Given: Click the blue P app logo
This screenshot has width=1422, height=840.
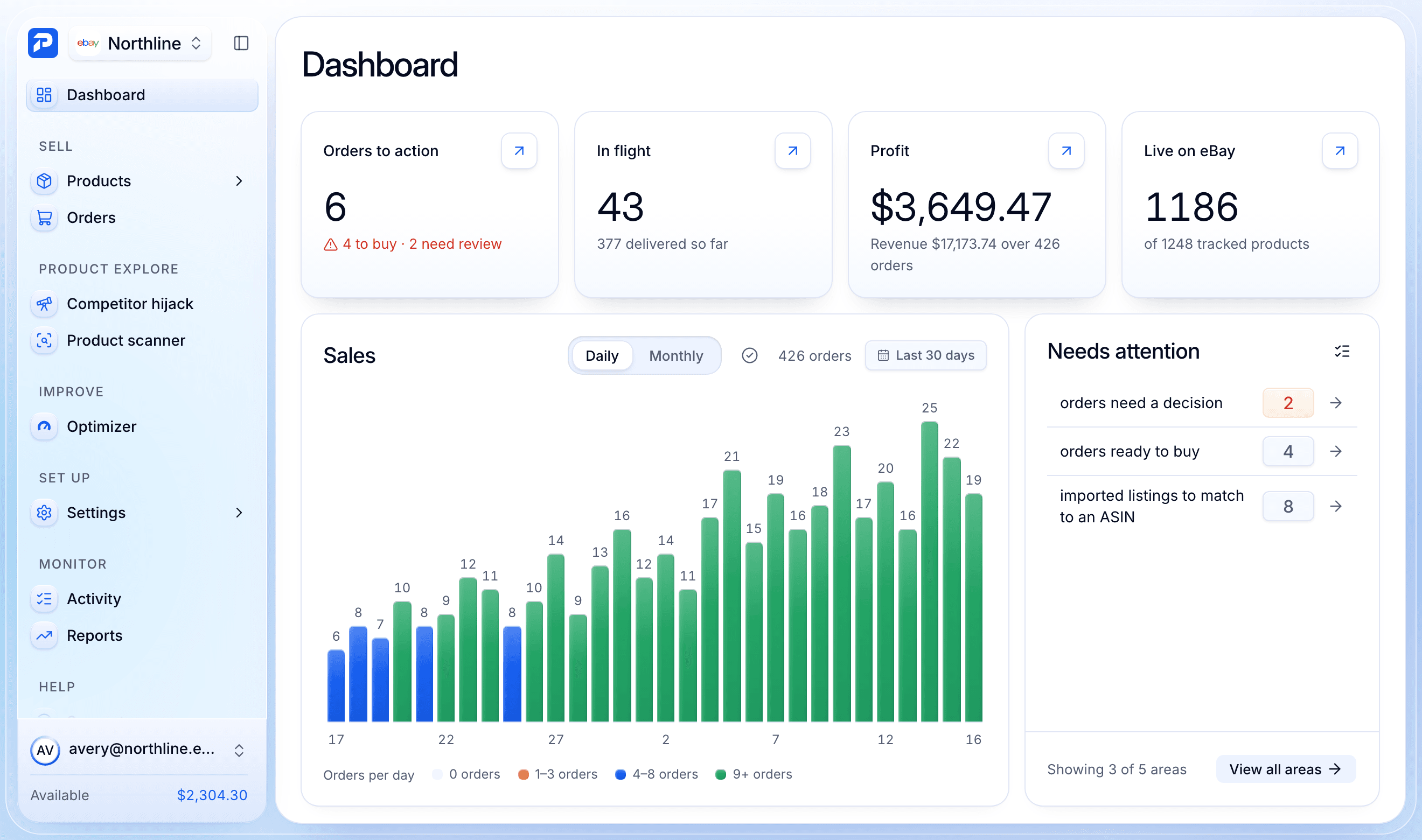Looking at the screenshot, I should [43, 43].
